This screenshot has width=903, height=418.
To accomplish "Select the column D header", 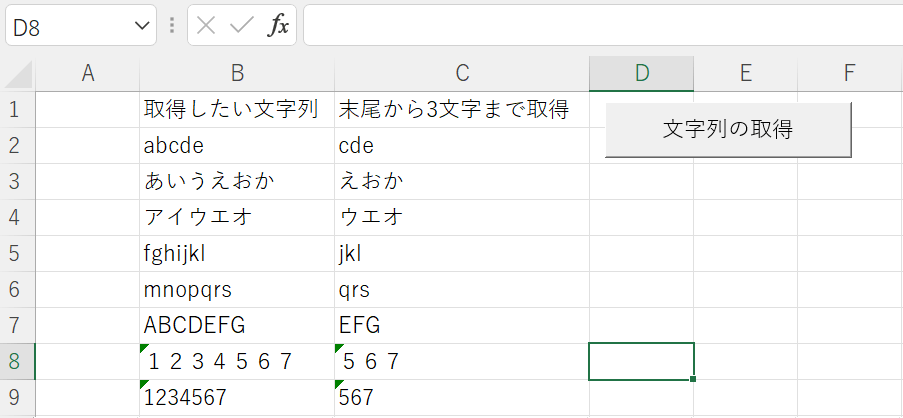I will tap(641, 73).
